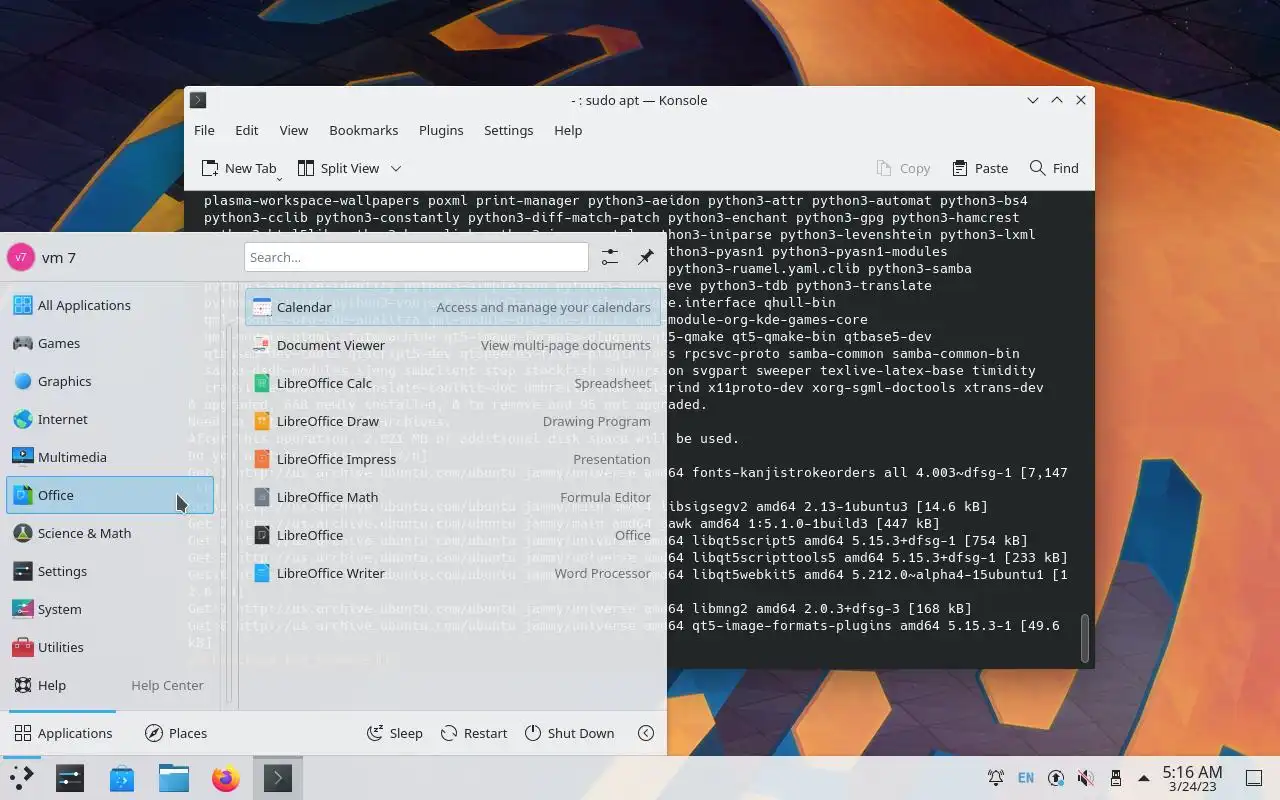Viewport: 1280px width, 800px height.
Task: Open Konsole Help menu
Action: point(568,130)
